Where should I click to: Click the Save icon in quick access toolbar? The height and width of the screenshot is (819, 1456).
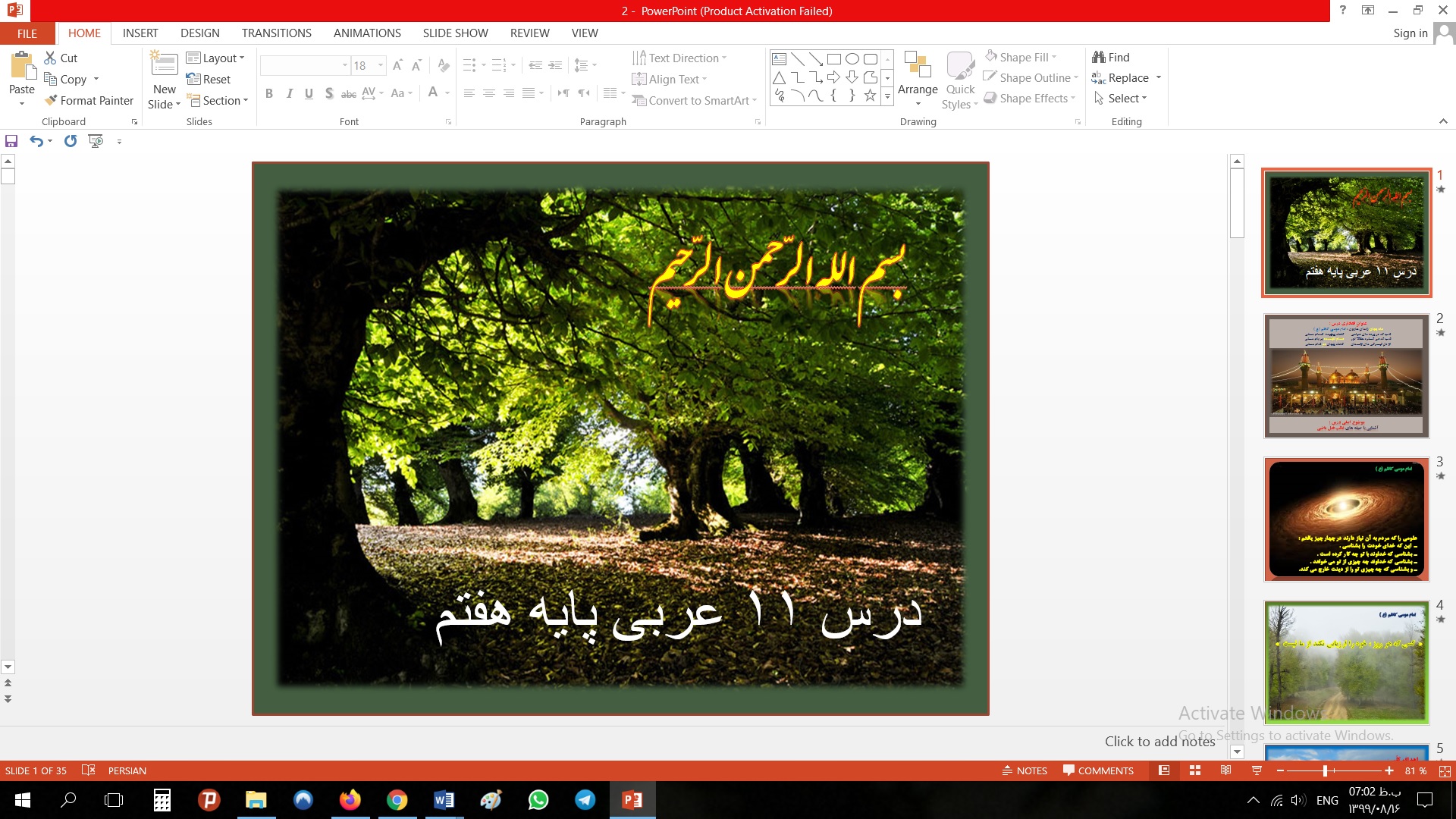pyautogui.click(x=11, y=141)
